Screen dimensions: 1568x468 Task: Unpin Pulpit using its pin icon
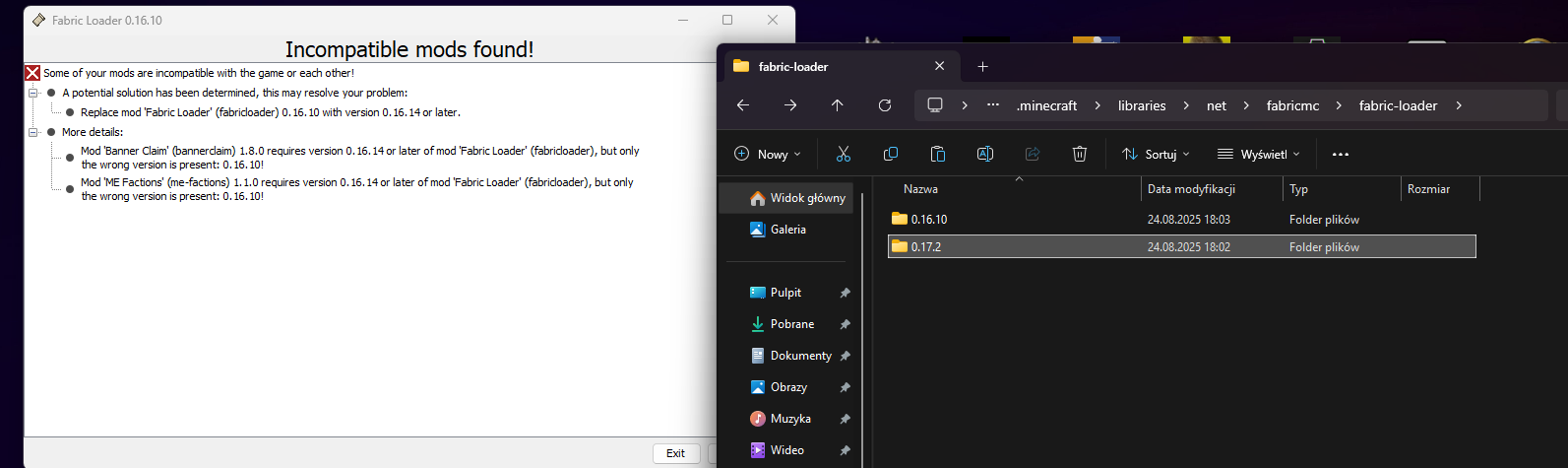[x=845, y=293]
